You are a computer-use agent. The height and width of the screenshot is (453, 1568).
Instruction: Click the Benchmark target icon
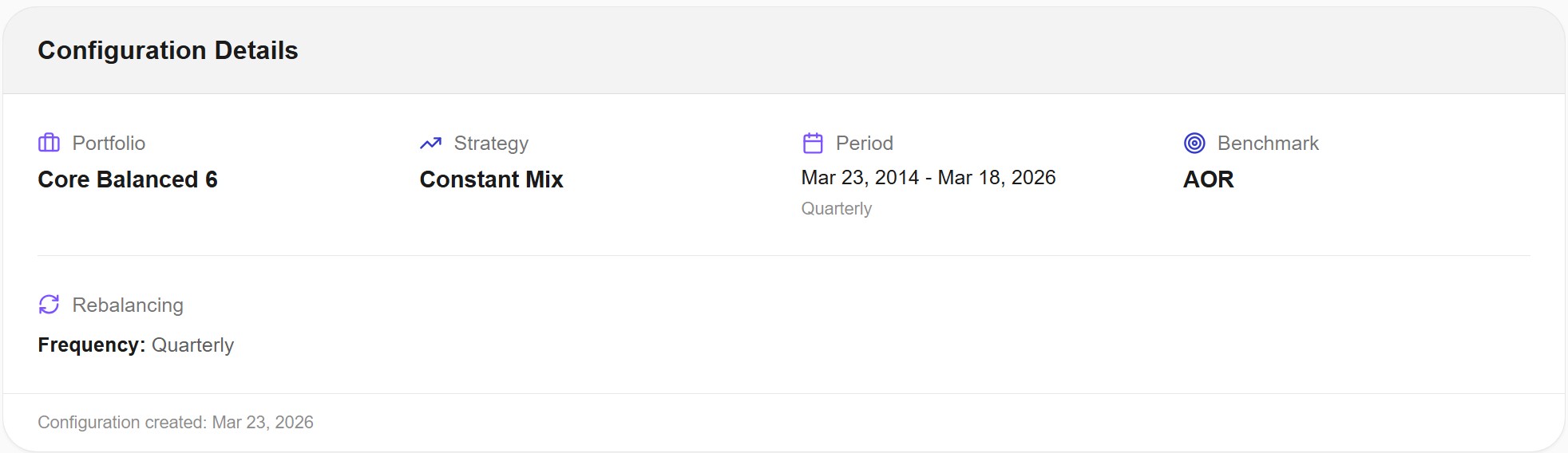(x=1194, y=144)
